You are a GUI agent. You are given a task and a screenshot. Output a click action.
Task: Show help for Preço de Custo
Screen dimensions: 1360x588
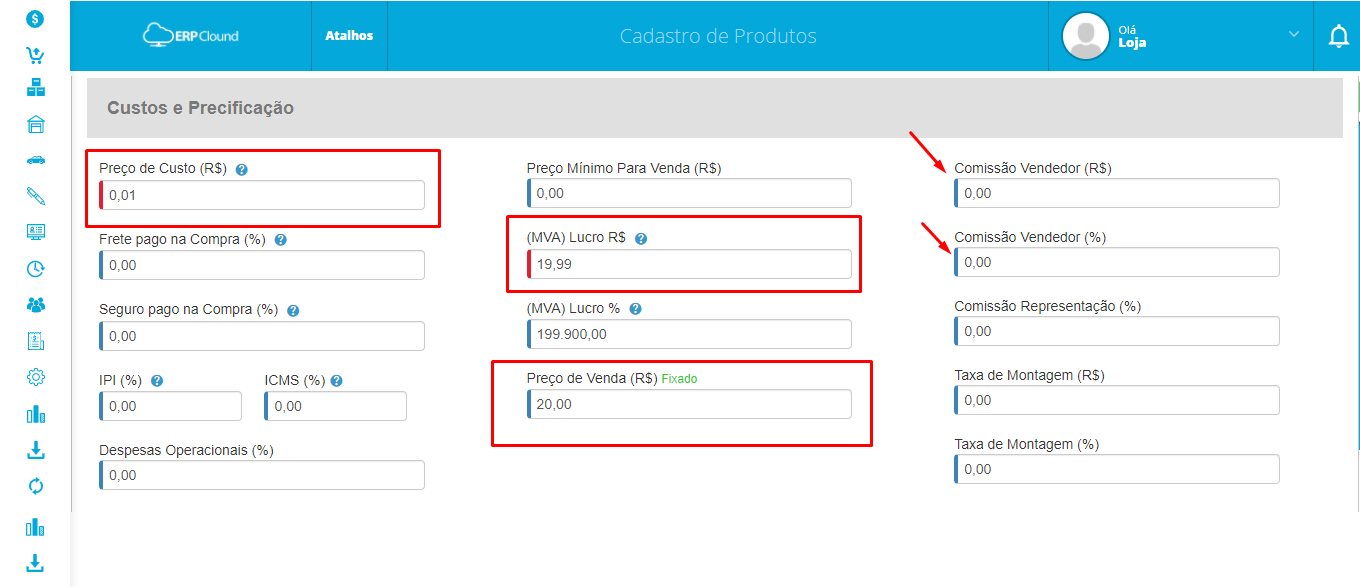pyautogui.click(x=241, y=170)
